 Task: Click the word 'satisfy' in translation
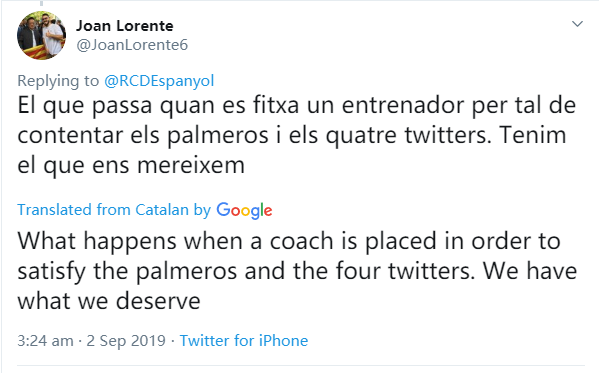tap(52, 272)
